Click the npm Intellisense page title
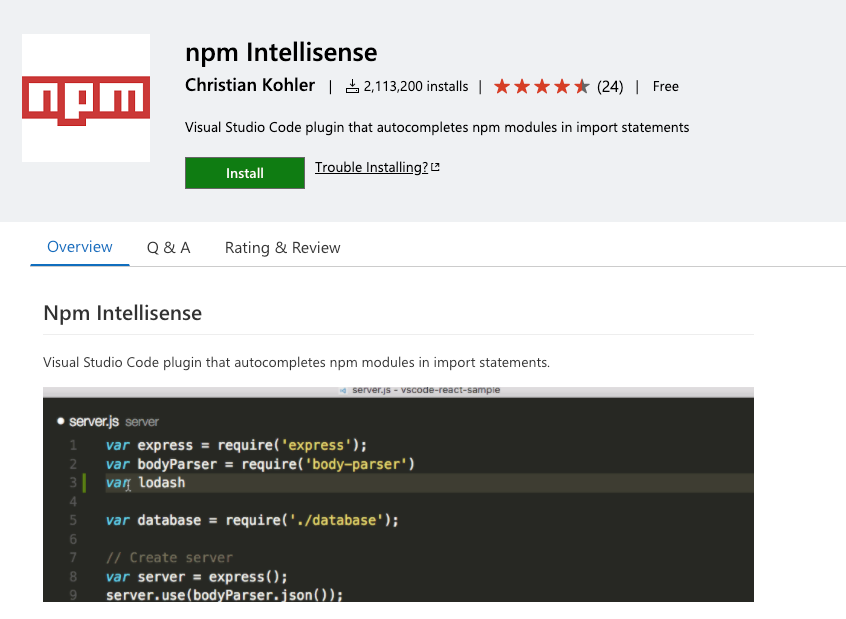 (x=281, y=52)
